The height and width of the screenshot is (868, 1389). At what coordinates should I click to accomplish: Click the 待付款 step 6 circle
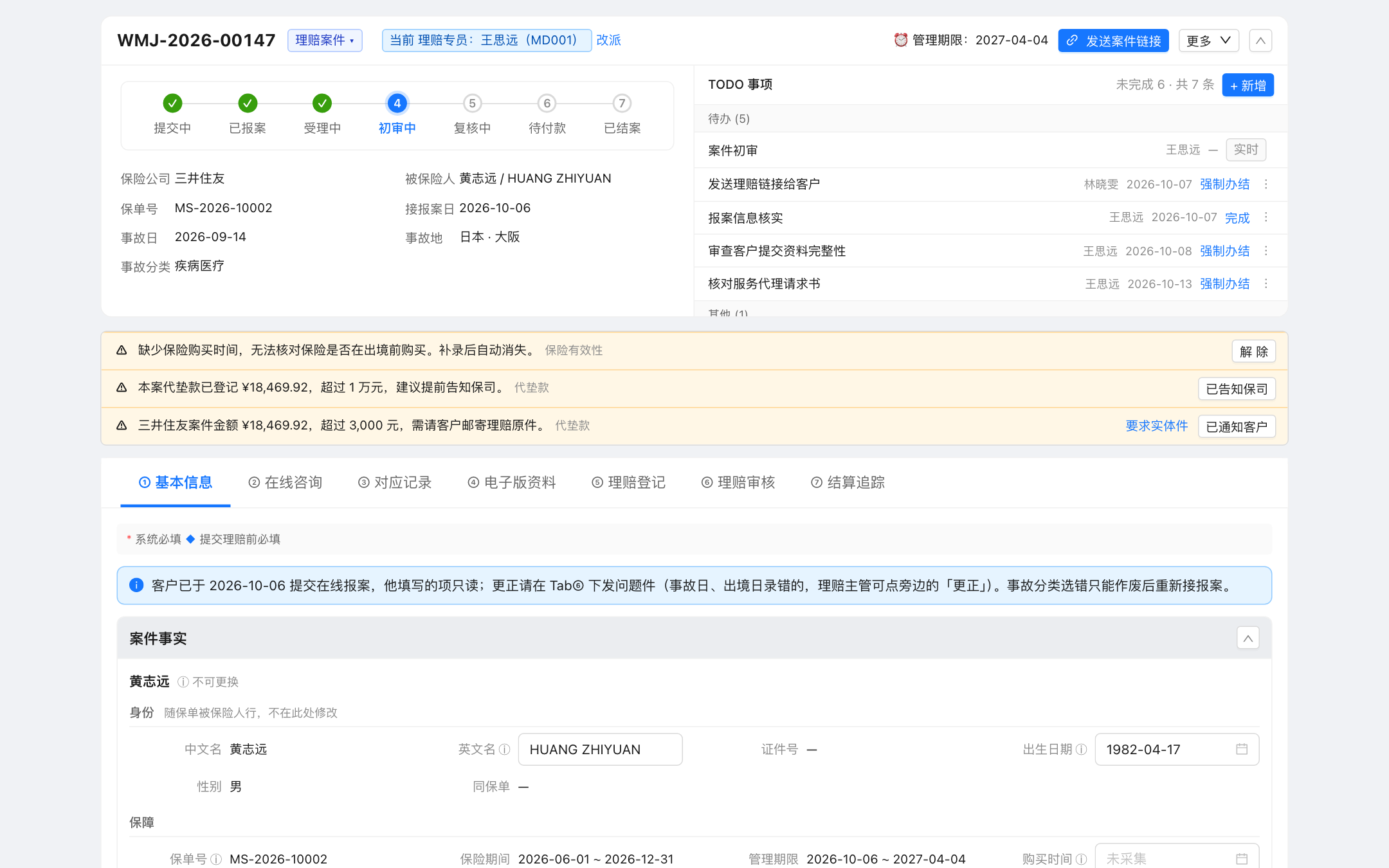coord(547,103)
